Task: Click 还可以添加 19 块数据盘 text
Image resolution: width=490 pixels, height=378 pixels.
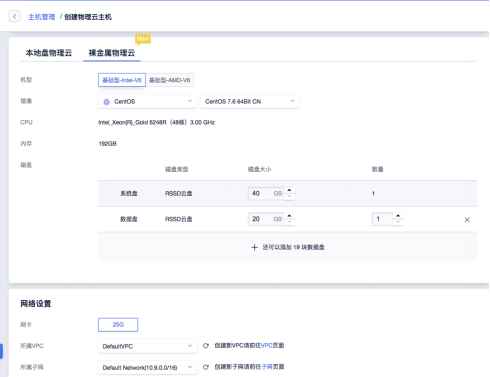Action: coord(293,247)
